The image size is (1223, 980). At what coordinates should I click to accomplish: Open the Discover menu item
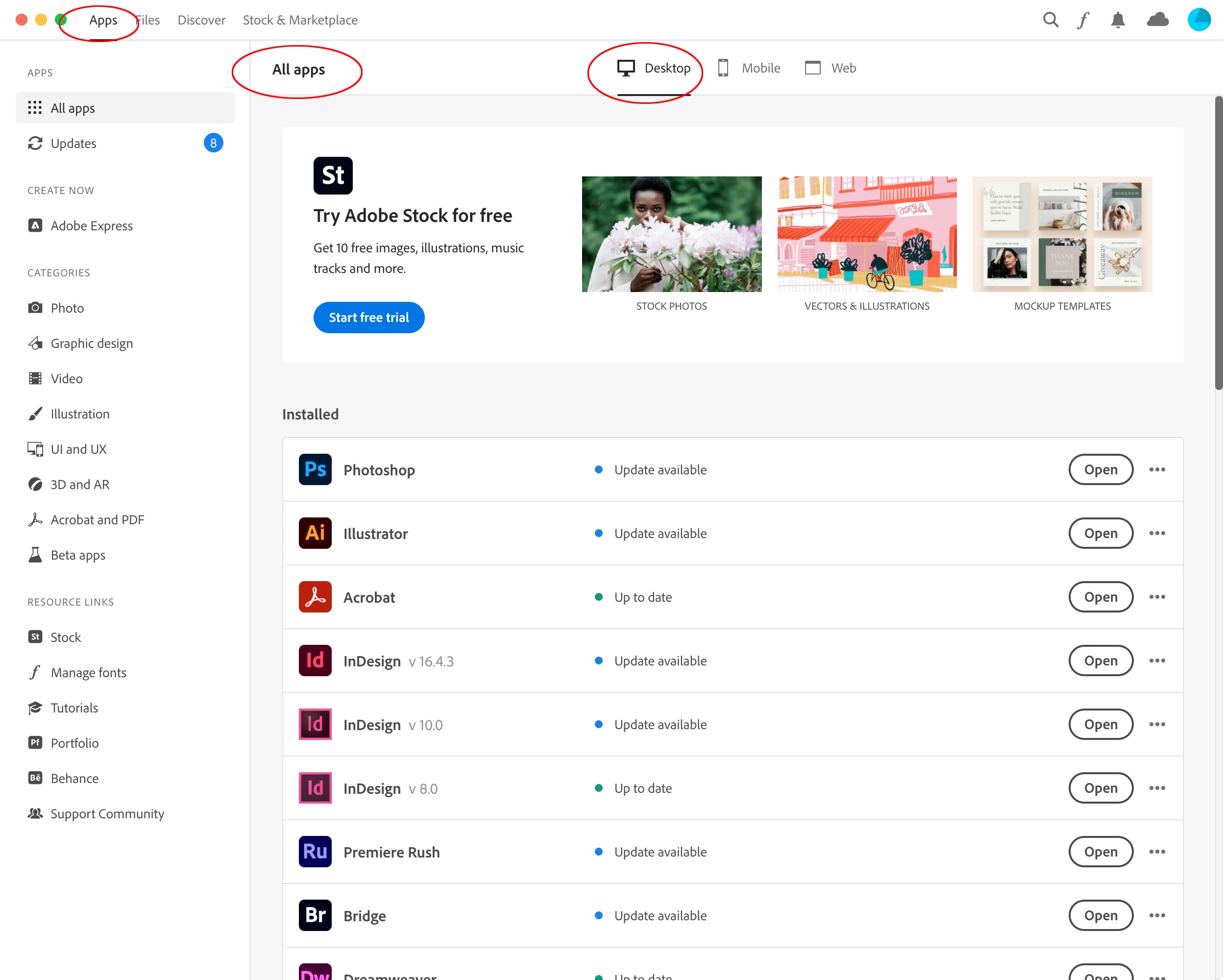tap(201, 20)
